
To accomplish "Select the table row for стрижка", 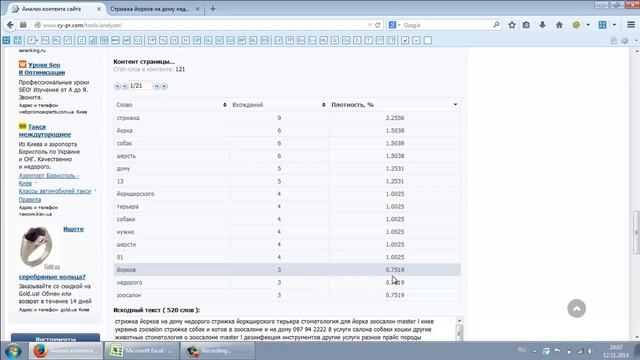I will tap(287, 118).
